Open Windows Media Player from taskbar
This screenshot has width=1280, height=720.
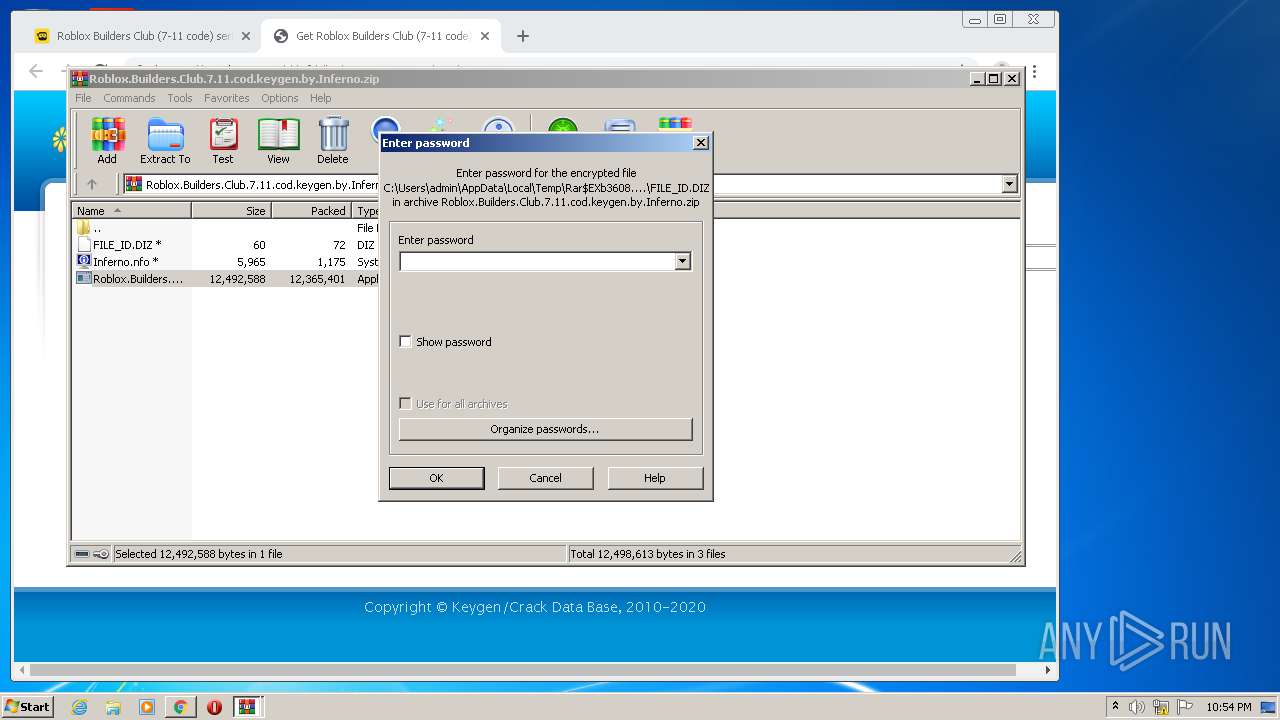click(147, 707)
